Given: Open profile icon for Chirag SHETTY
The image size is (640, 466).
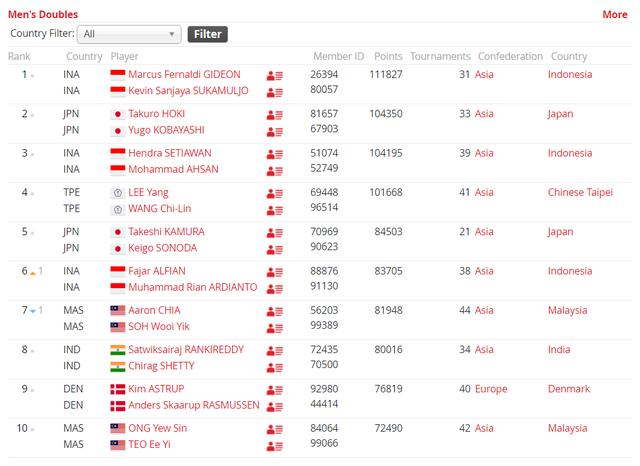Looking at the screenshot, I should pyautogui.click(x=275, y=368).
